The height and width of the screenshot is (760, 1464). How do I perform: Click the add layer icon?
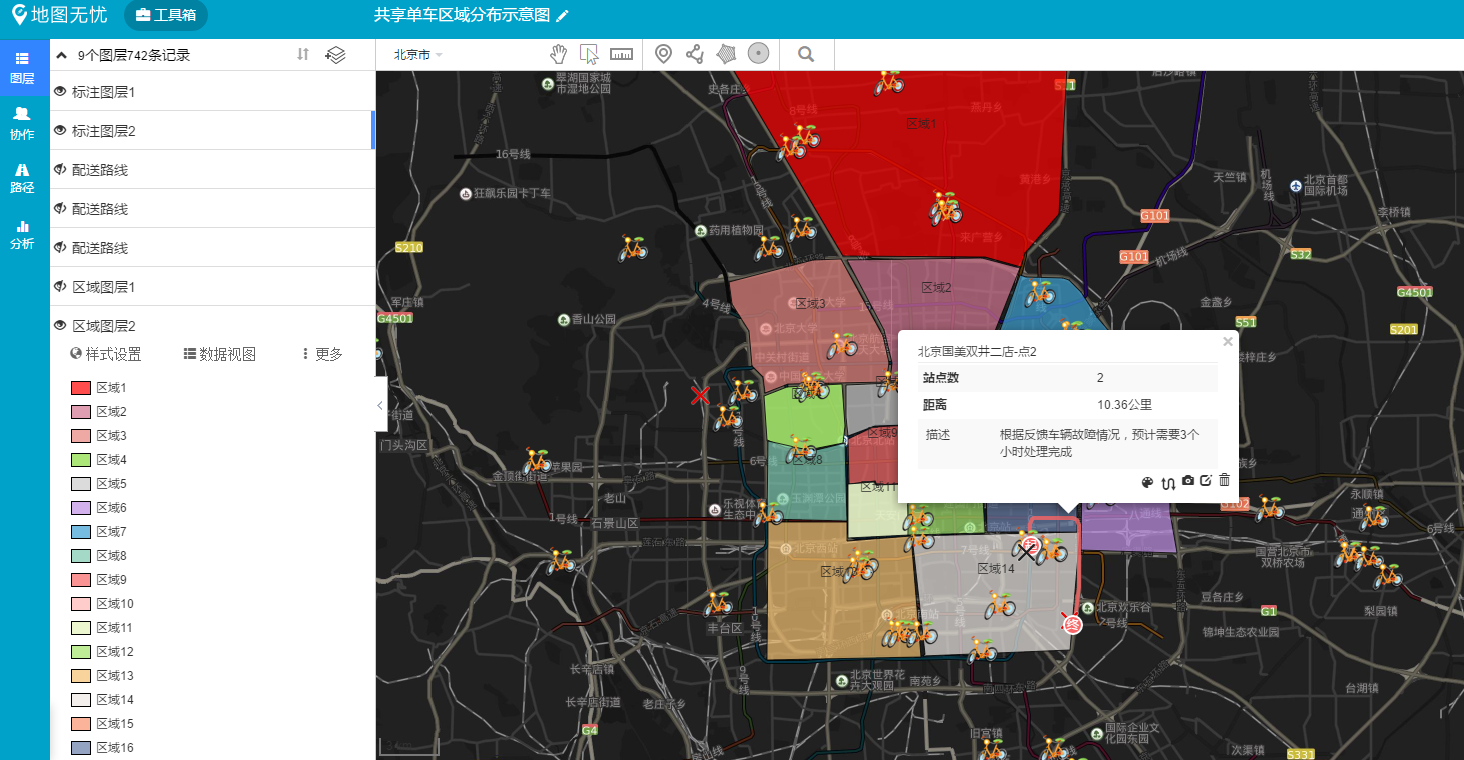tap(335, 55)
